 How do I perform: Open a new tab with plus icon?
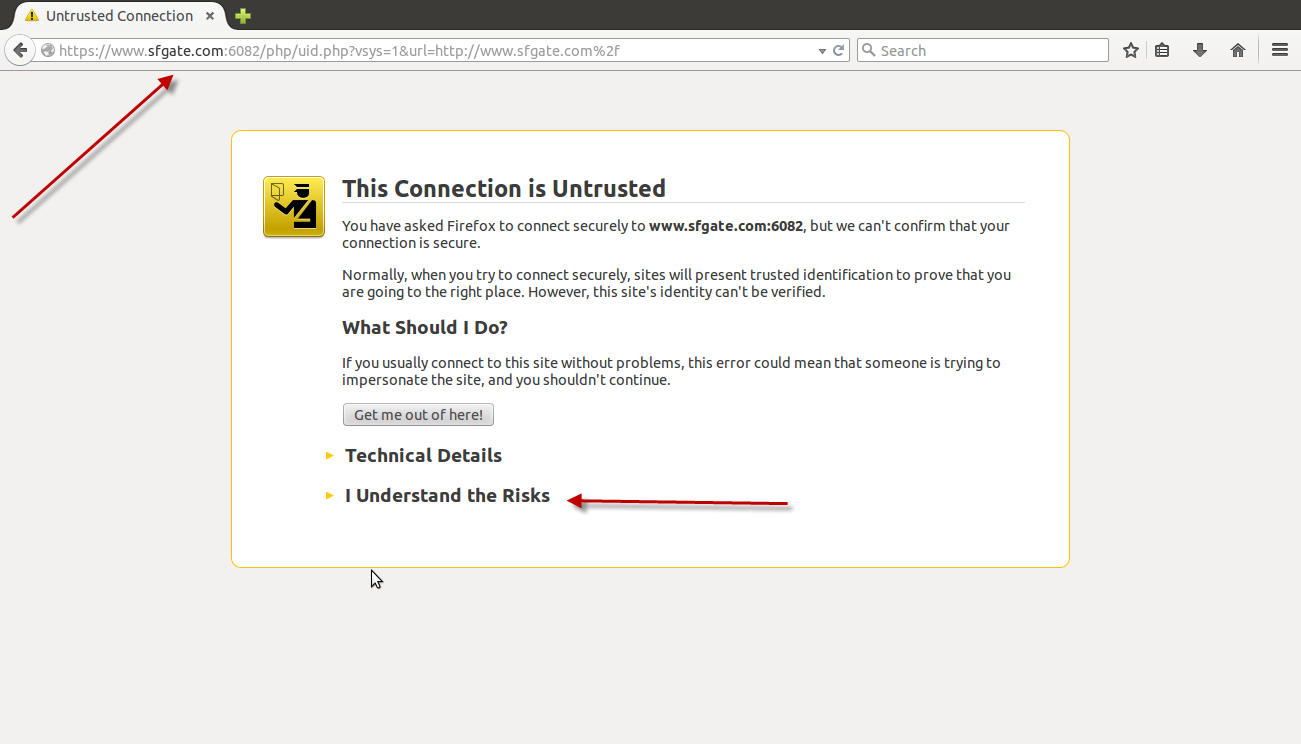coord(242,16)
